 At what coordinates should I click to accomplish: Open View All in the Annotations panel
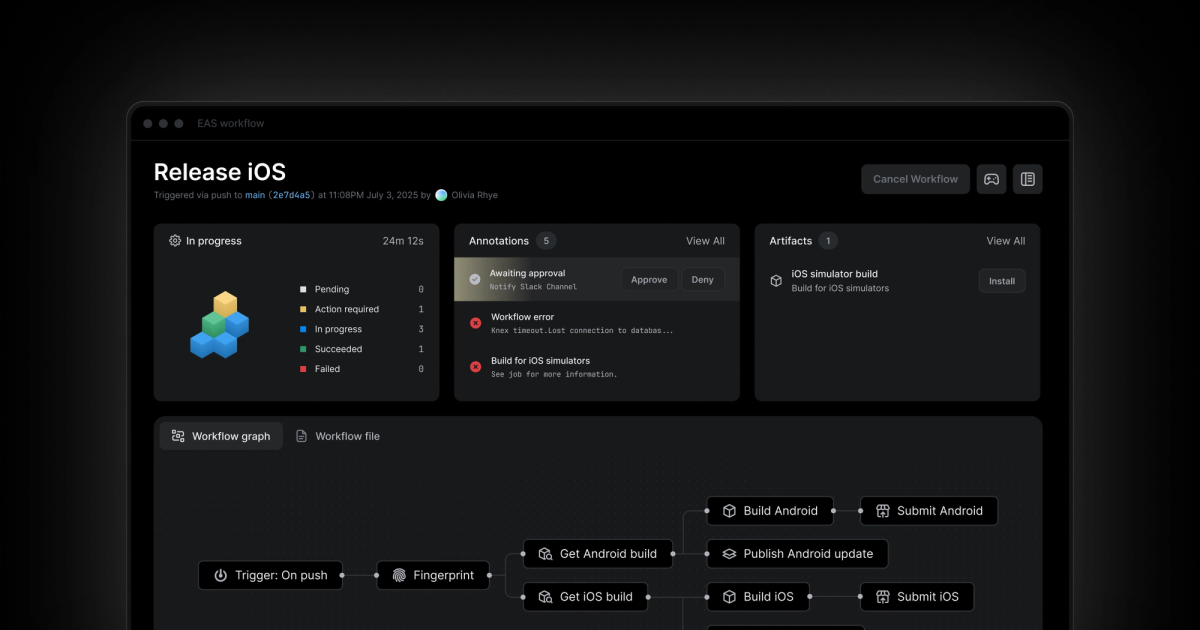click(705, 240)
